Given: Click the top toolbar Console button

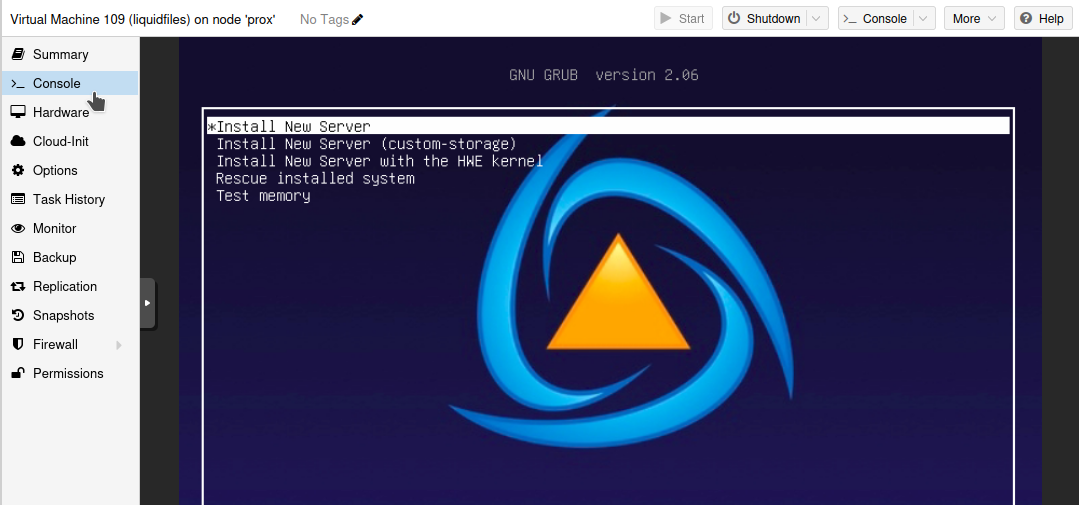Looking at the screenshot, I should (875, 19).
